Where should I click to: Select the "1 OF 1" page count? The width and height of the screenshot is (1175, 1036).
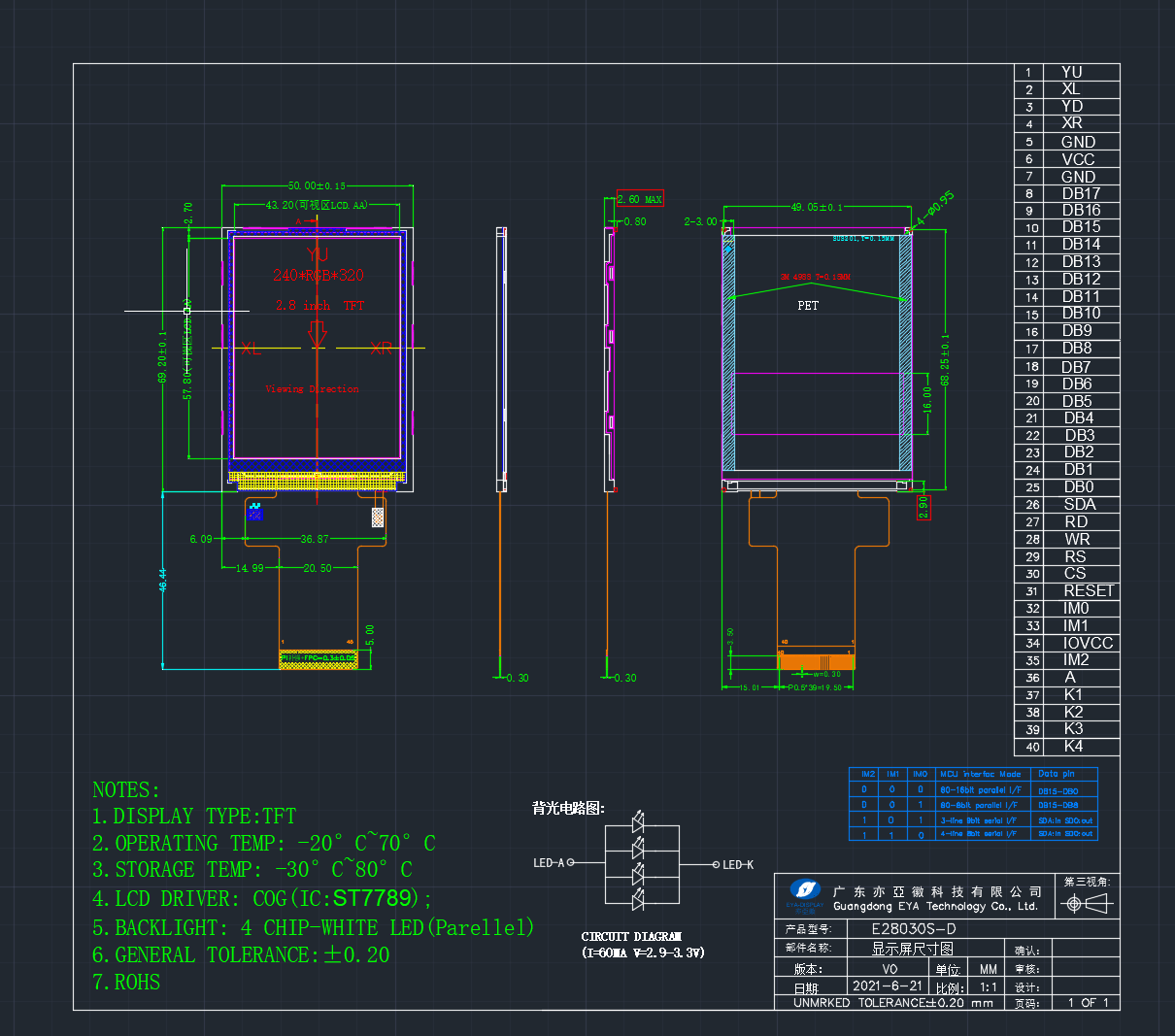1088,1002
